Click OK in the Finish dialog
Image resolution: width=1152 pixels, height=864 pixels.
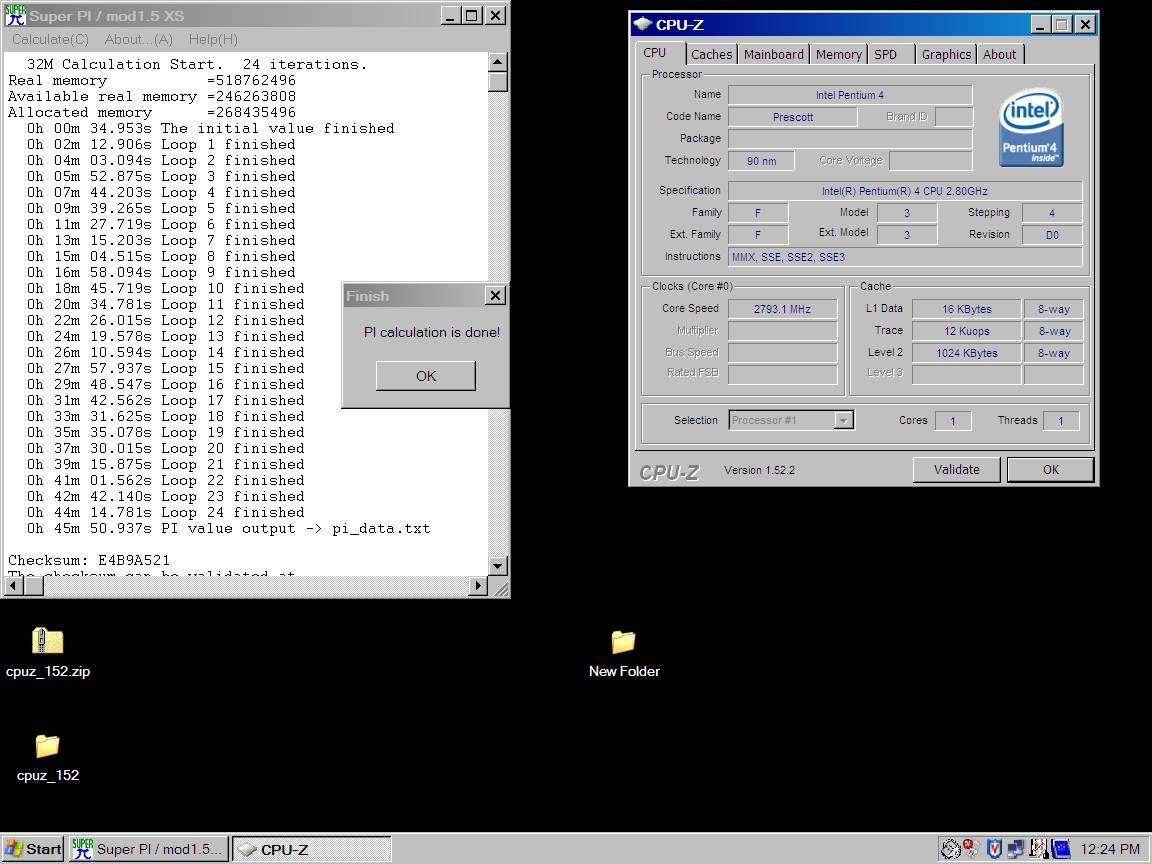coord(426,375)
